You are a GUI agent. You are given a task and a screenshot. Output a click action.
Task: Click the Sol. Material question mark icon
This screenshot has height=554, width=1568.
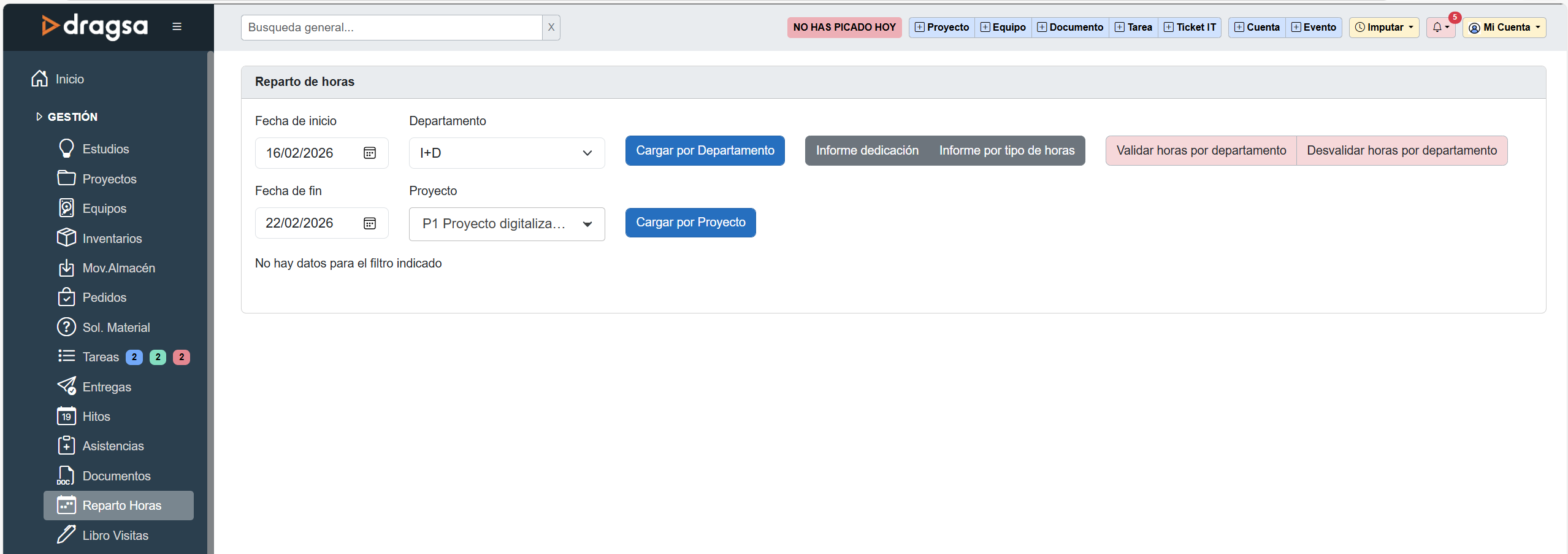click(66, 327)
